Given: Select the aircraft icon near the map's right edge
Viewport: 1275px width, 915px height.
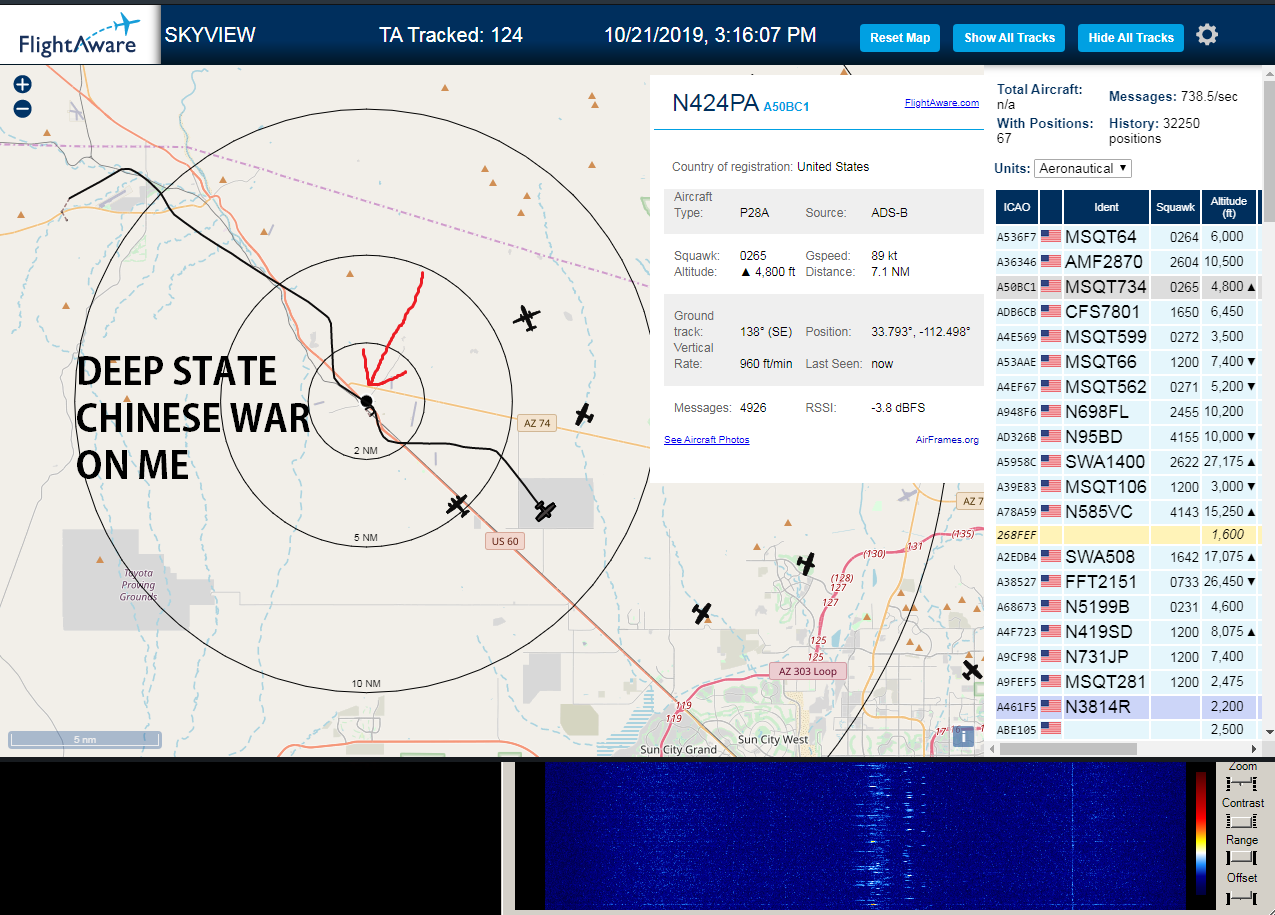Looking at the screenshot, I should [x=972, y=670].
